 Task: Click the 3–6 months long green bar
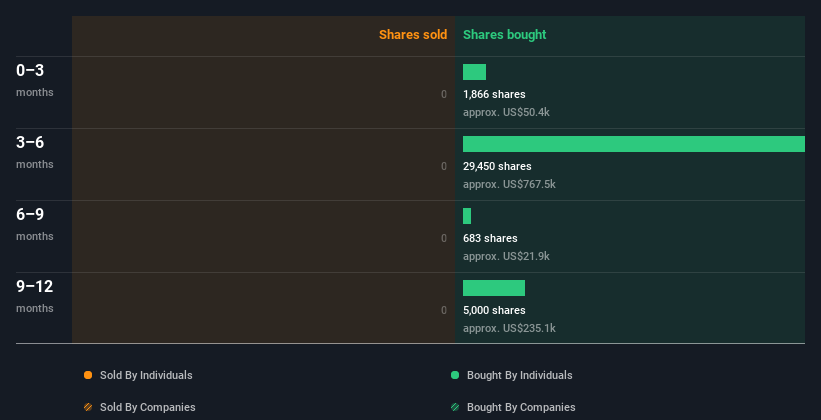tap(634, 144)
